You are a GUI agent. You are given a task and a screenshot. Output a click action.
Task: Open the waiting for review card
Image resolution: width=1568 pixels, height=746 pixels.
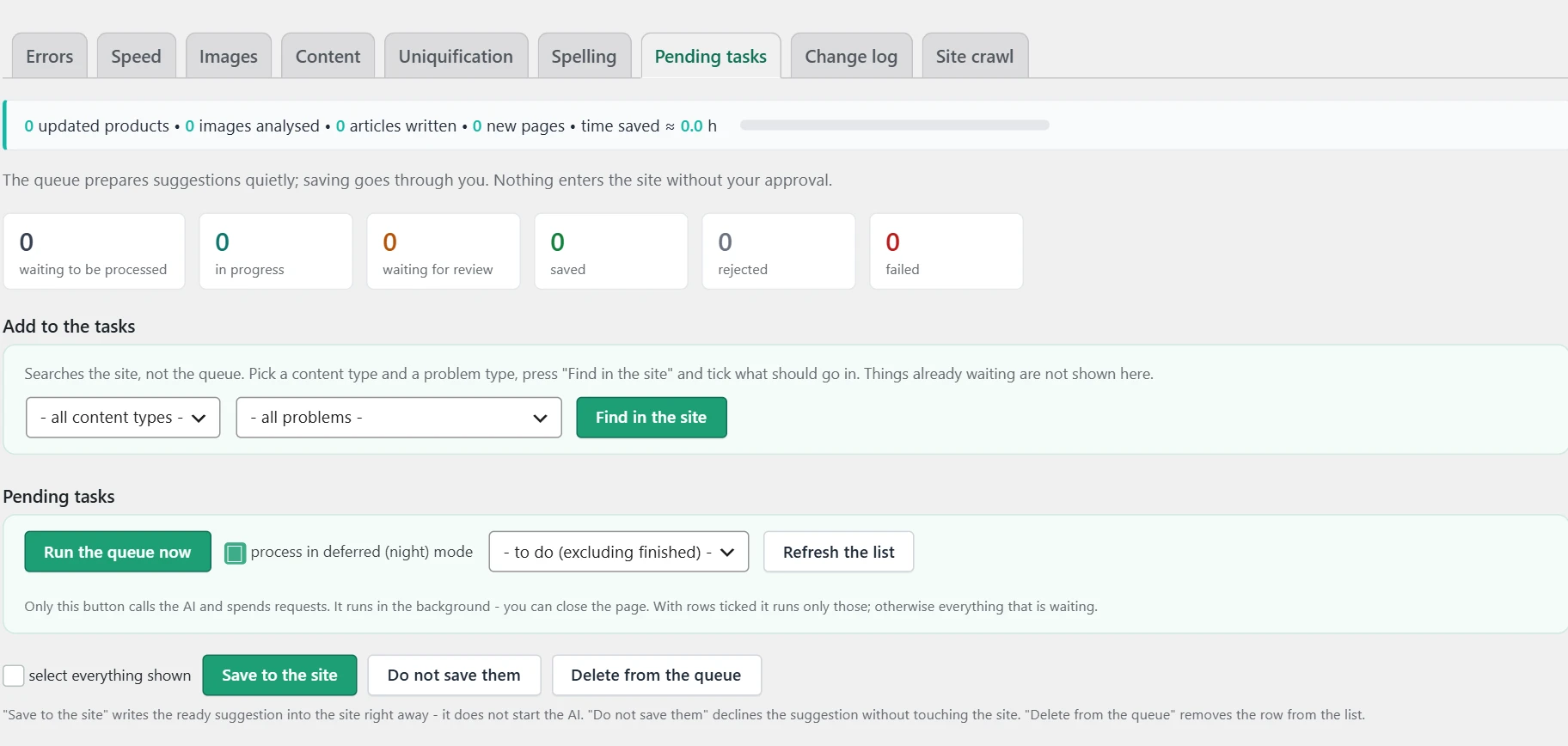click(444, 251)
